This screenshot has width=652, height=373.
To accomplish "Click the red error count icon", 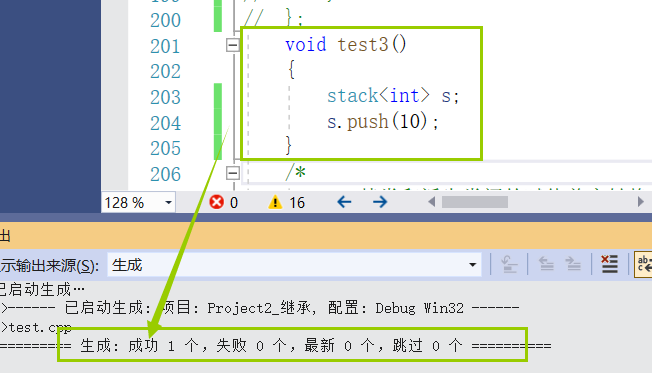I will pyautogui.click(x=216, y=203).
